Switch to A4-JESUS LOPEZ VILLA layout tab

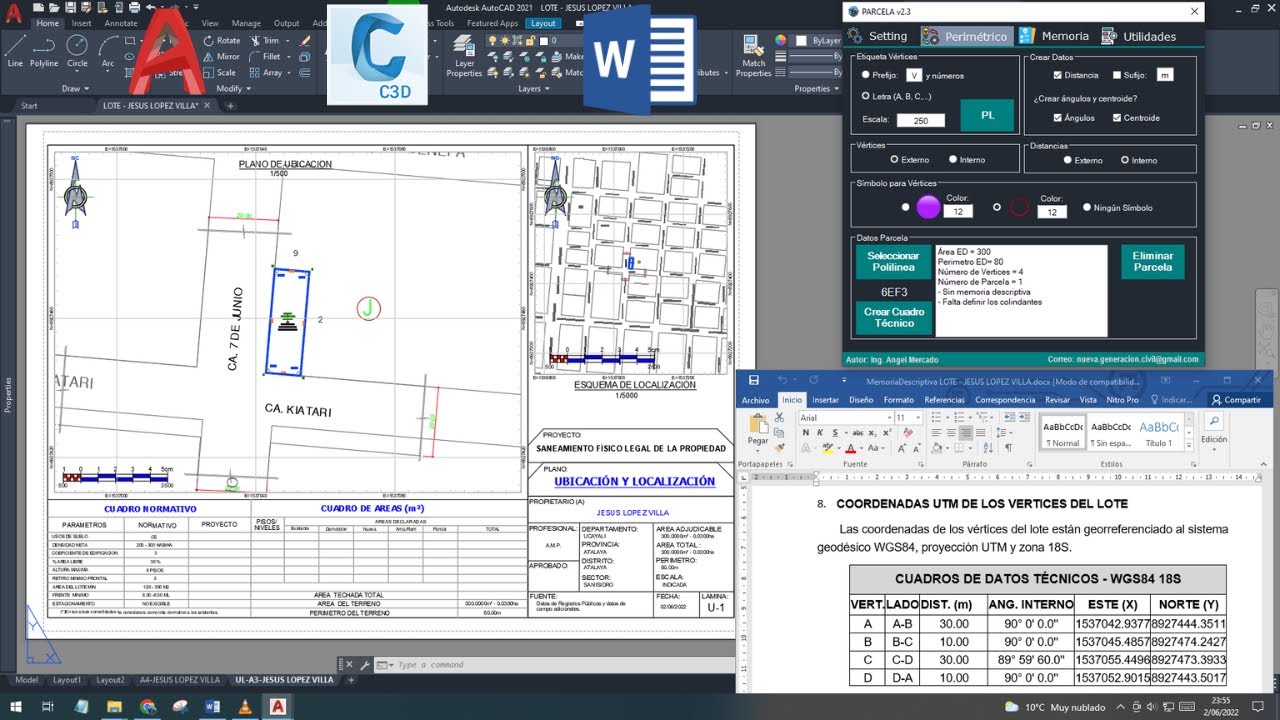[179, 680]
